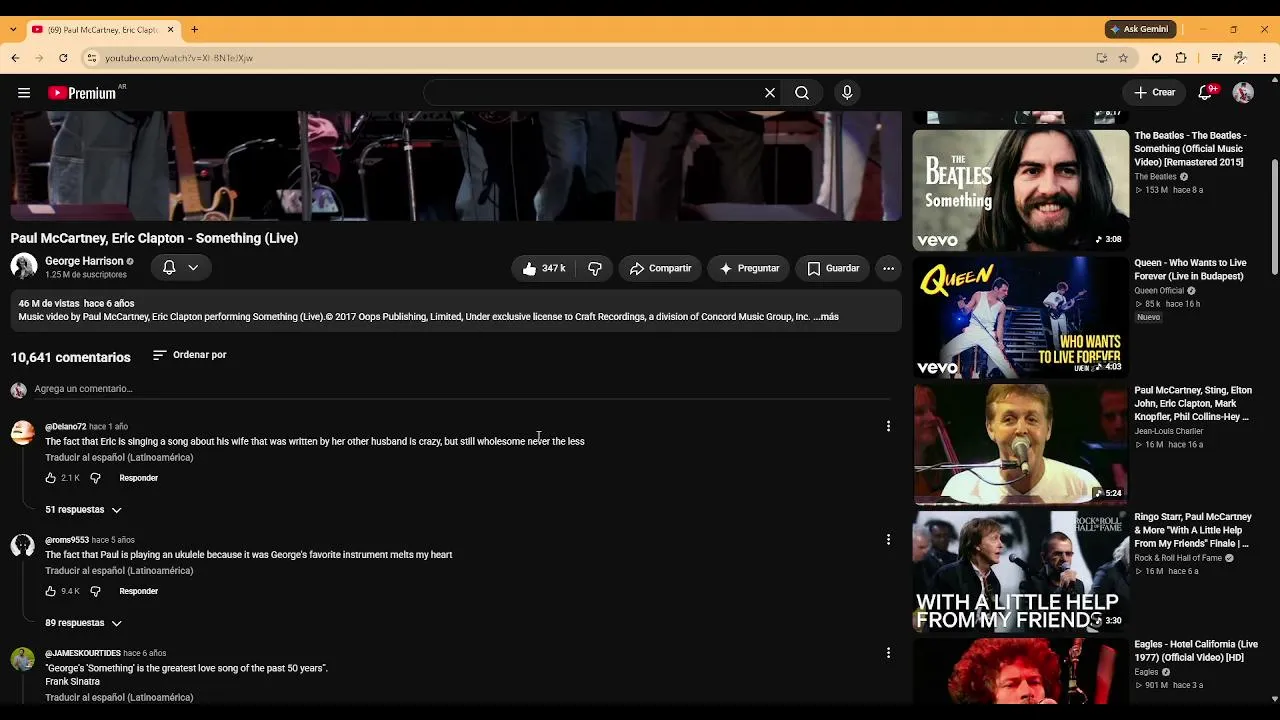View site information in the address bar

(91, 58)
